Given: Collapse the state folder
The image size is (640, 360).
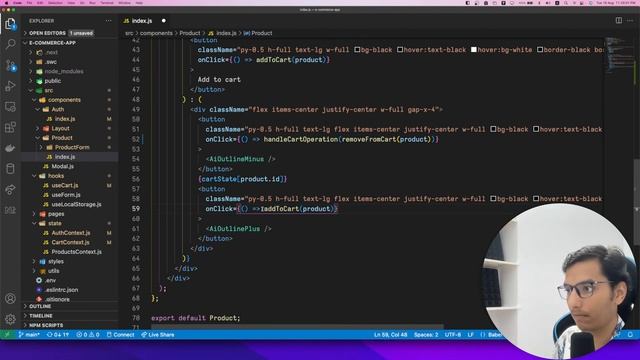Looking at the screenshot, I should pyautogui.click(x=55, y=223).
